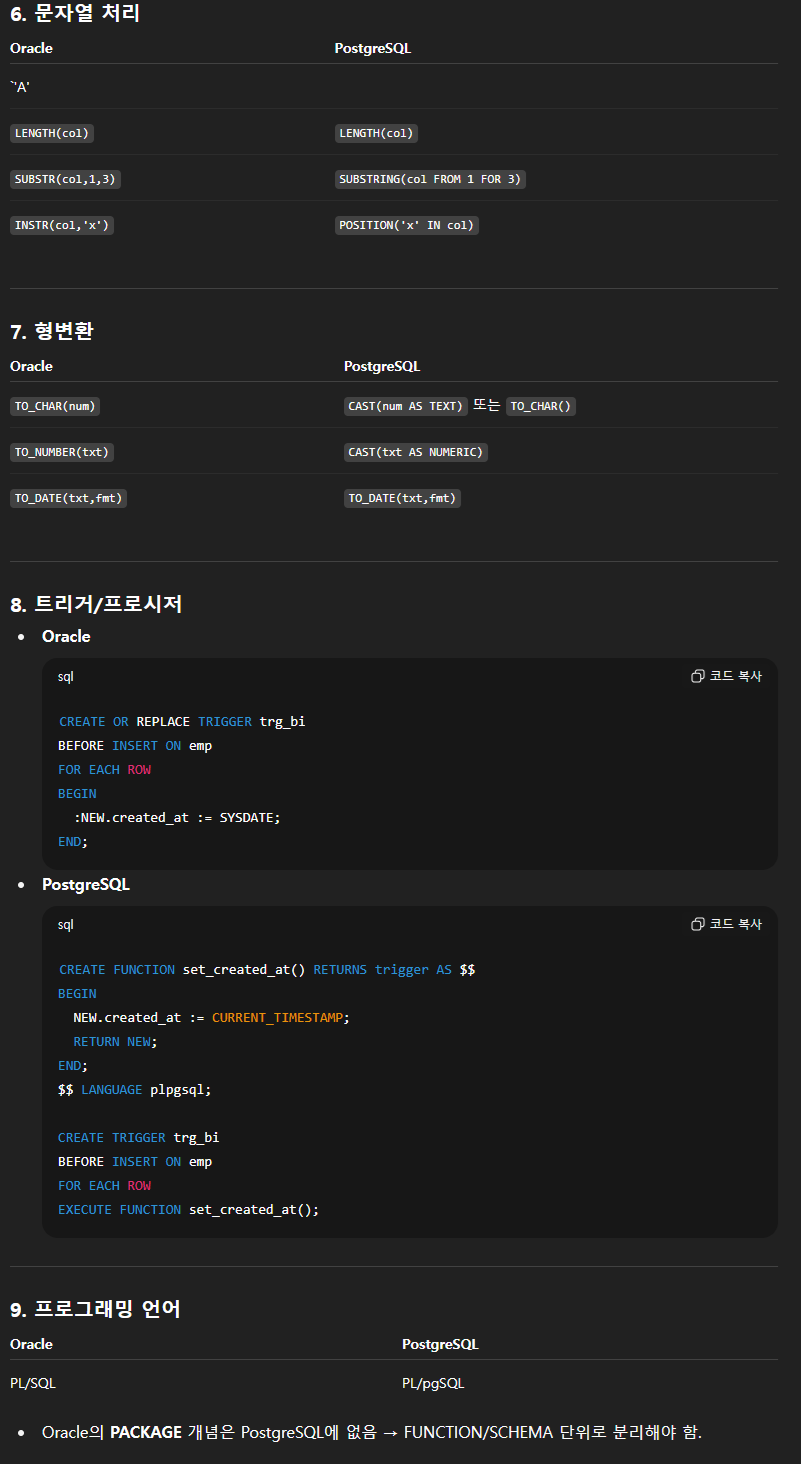Click the SUBSTR(col,1,3) code chip
This screenshot has width=801, height=1464.
[x=64, y=178]
